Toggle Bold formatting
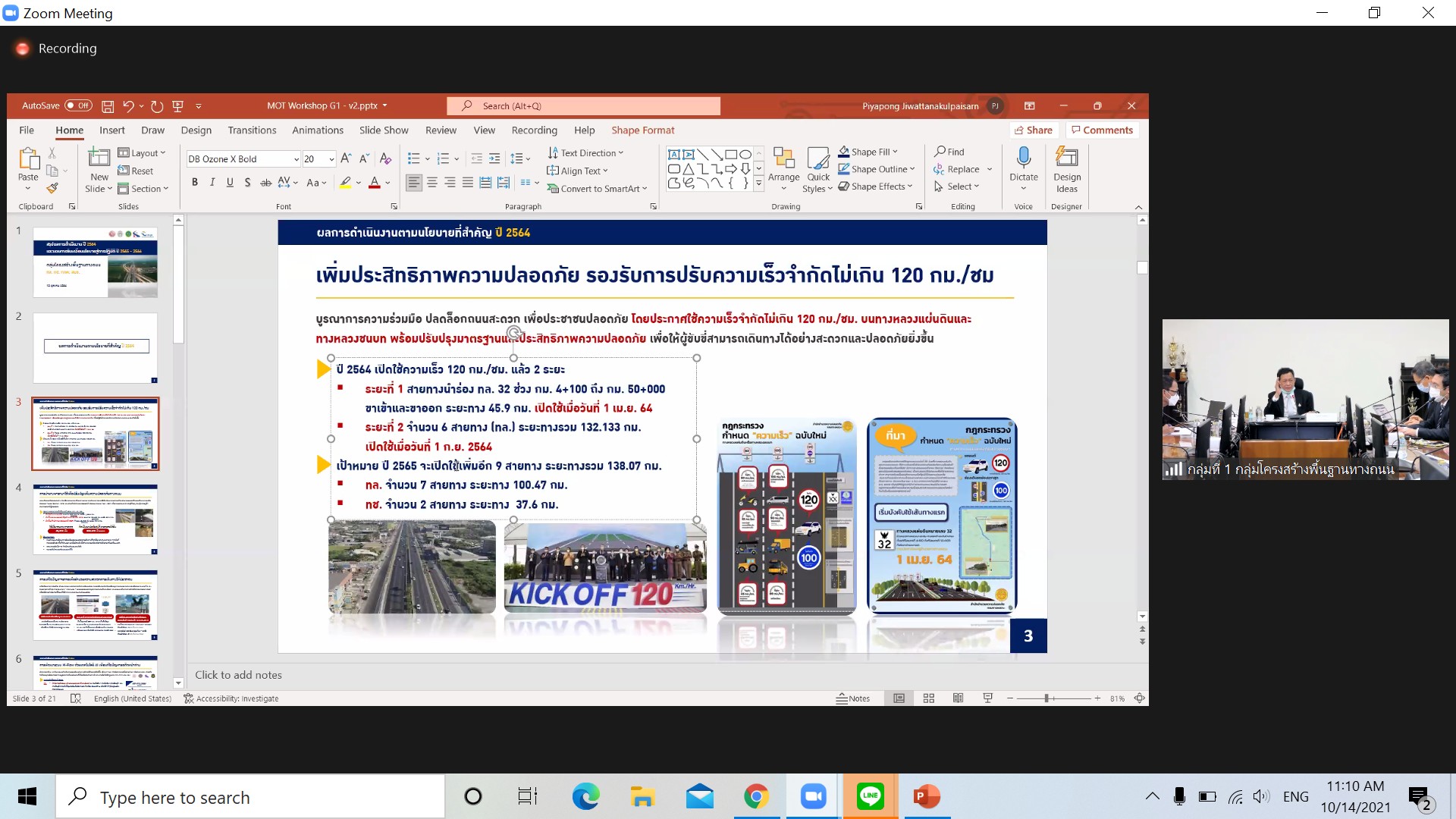 [195, 183]
